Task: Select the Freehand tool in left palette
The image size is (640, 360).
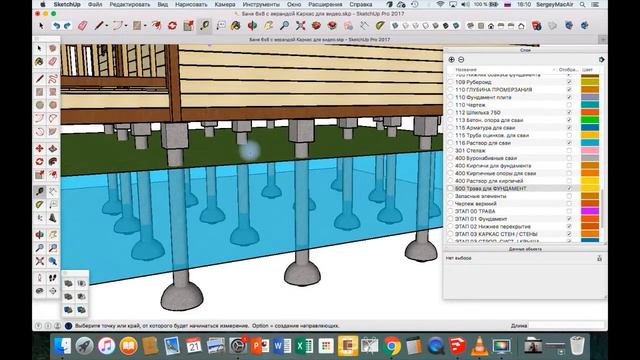Action: click(x=53, y=78)
